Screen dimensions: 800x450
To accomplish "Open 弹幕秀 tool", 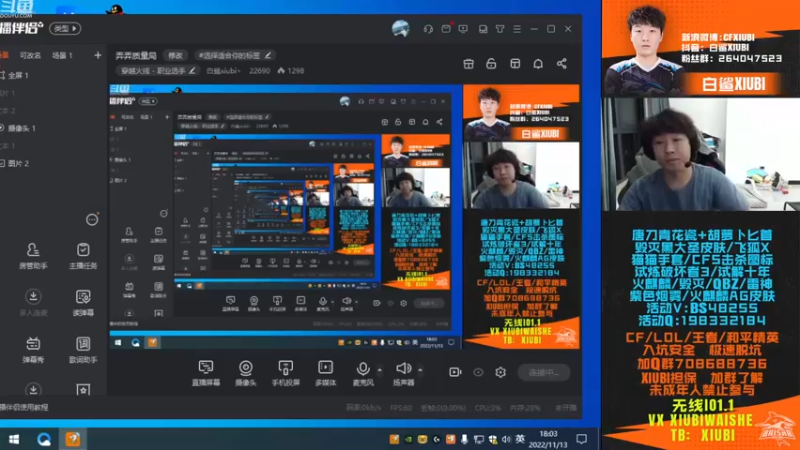I will point(33,350).
